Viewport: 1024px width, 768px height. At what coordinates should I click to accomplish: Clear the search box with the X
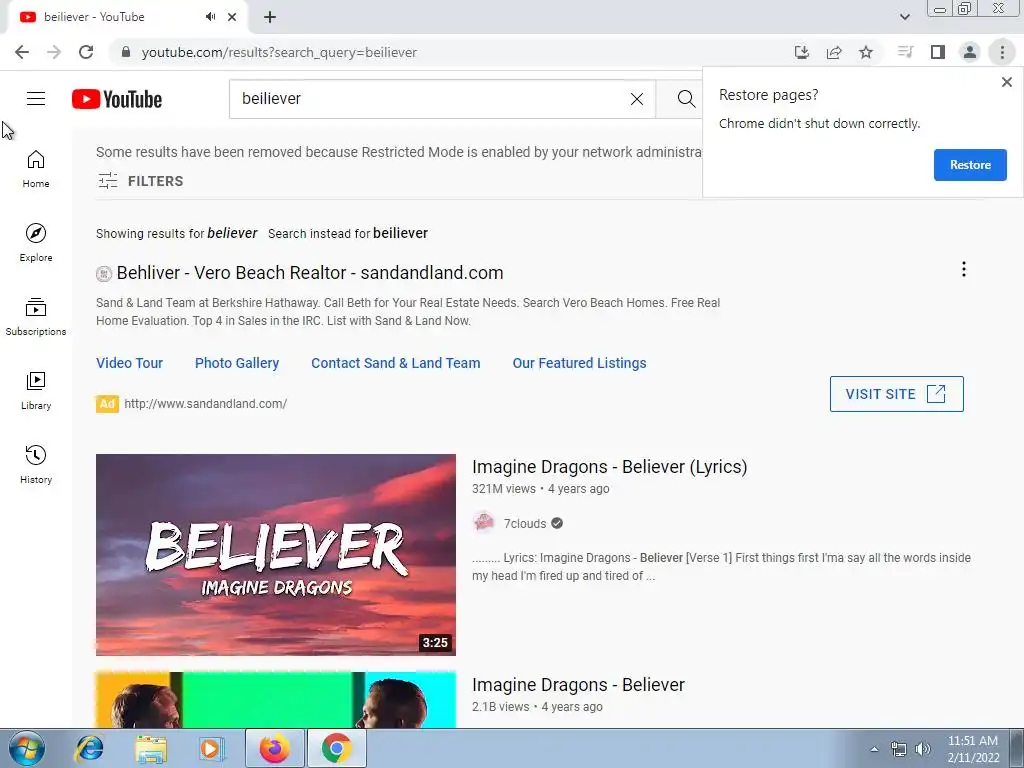[637, 99]
